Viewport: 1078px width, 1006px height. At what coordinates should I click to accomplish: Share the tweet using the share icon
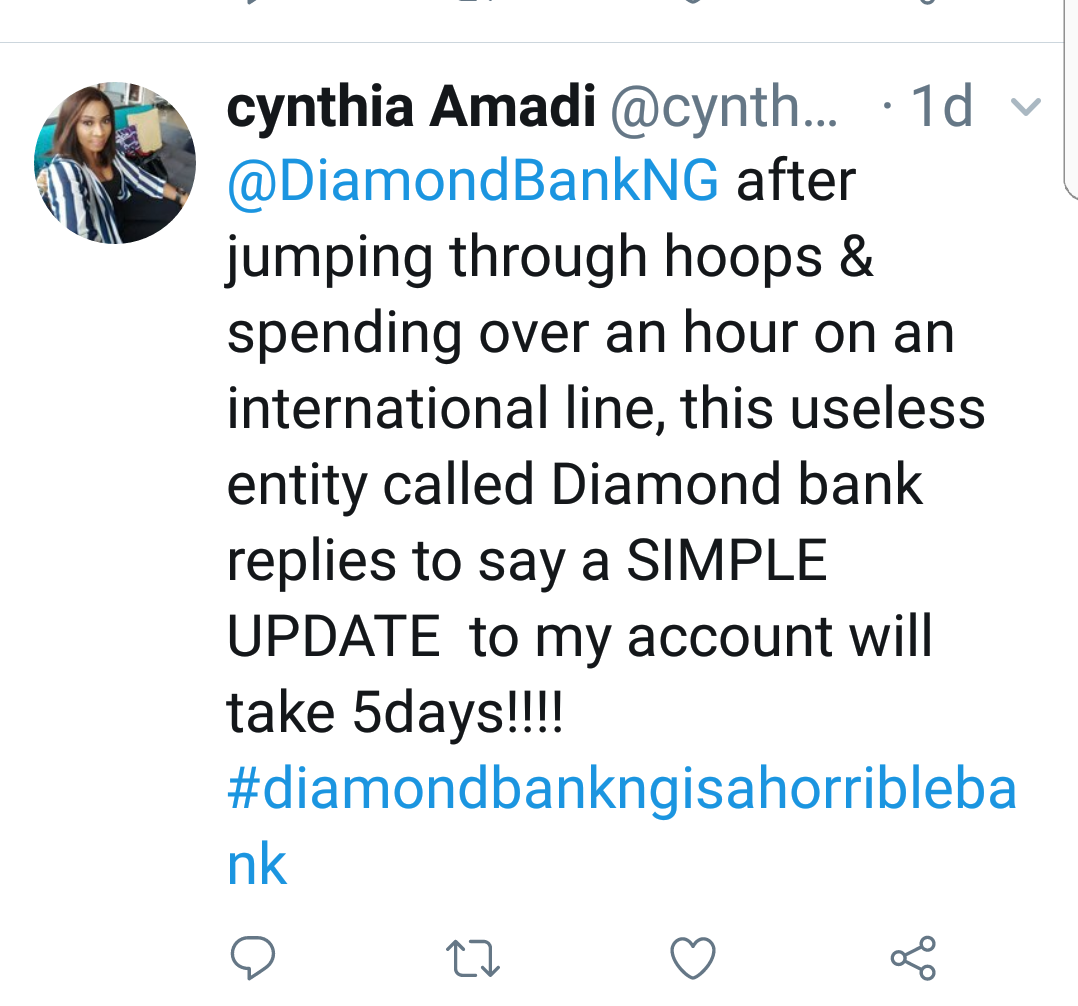tap(913, 957)
